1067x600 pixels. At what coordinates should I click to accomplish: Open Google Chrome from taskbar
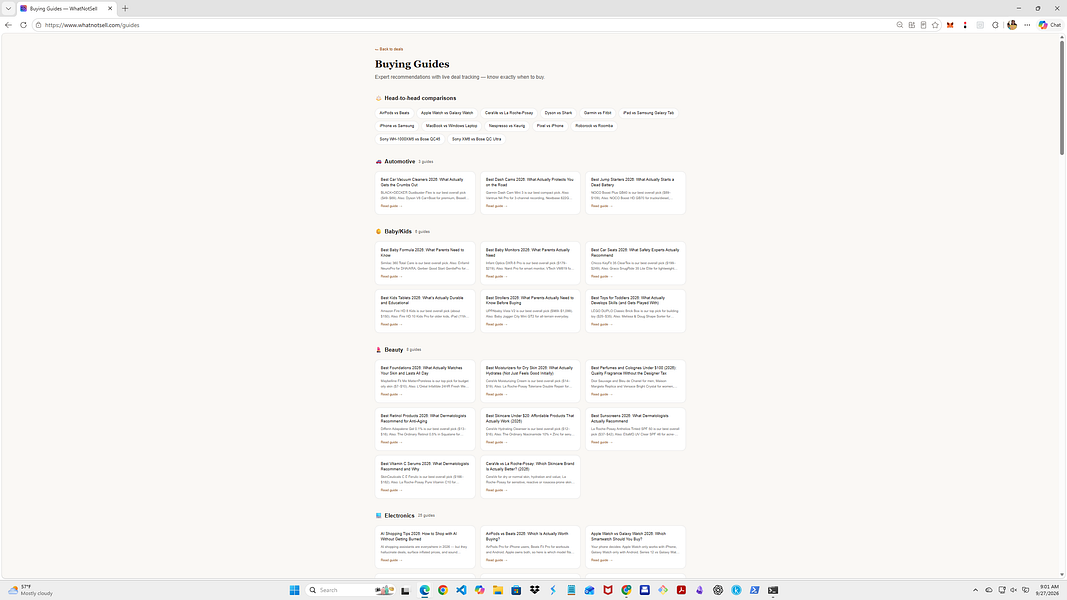coord(443,590)
